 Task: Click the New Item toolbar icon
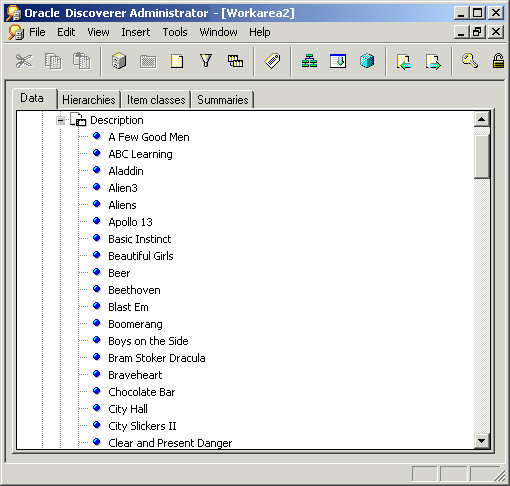pos(177,61)
